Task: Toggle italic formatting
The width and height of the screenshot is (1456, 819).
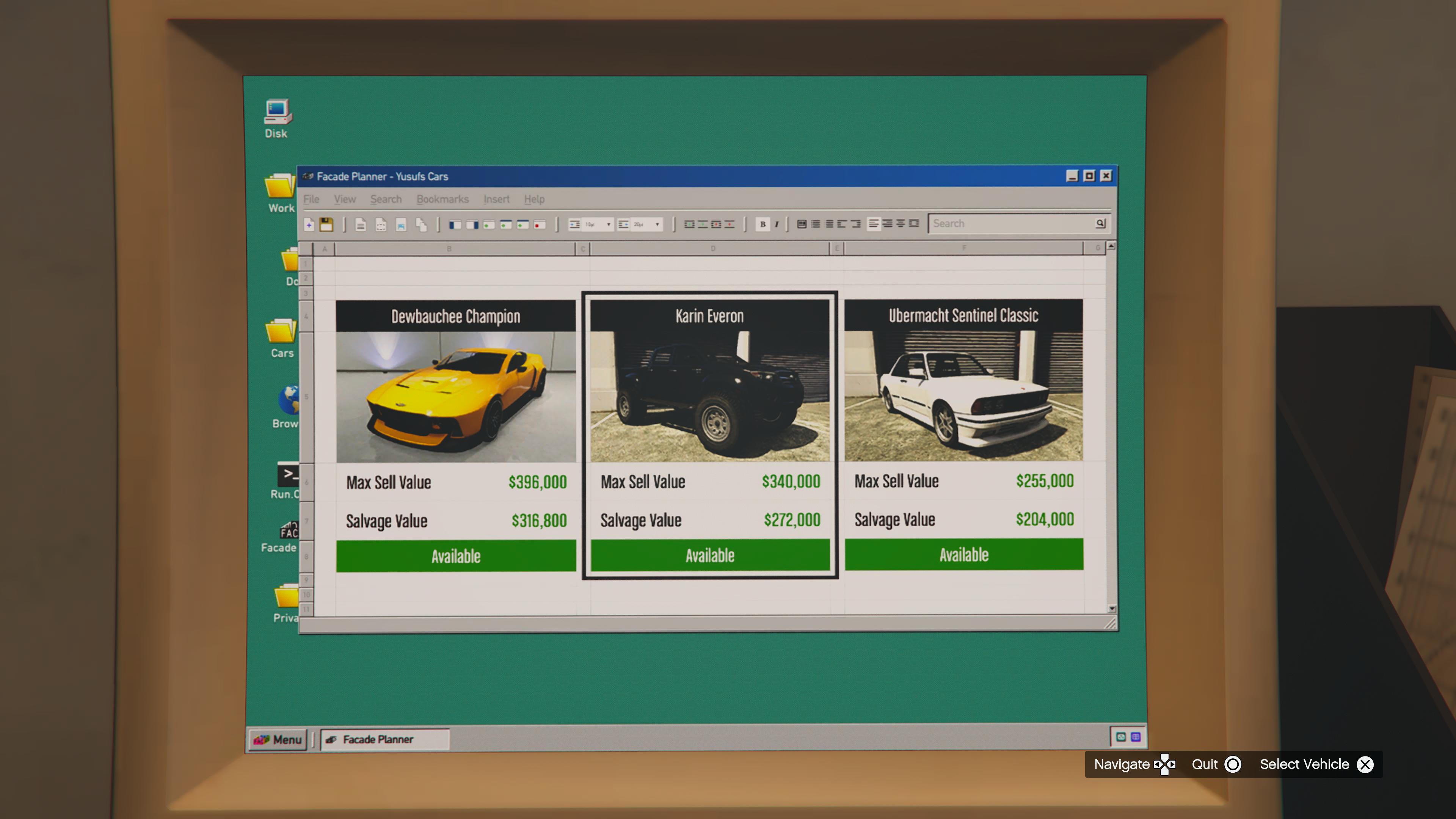Action: (x=777, y=224)
